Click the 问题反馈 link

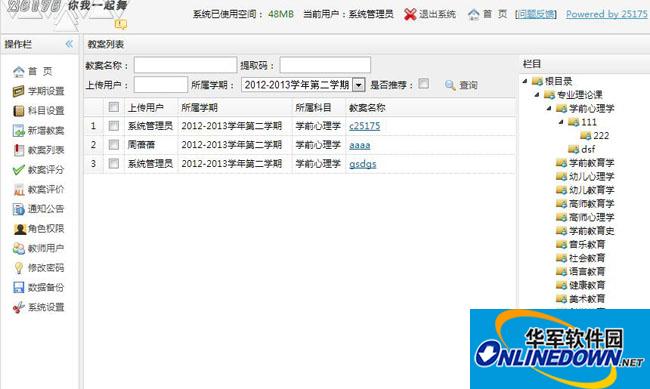pos(536,15)
